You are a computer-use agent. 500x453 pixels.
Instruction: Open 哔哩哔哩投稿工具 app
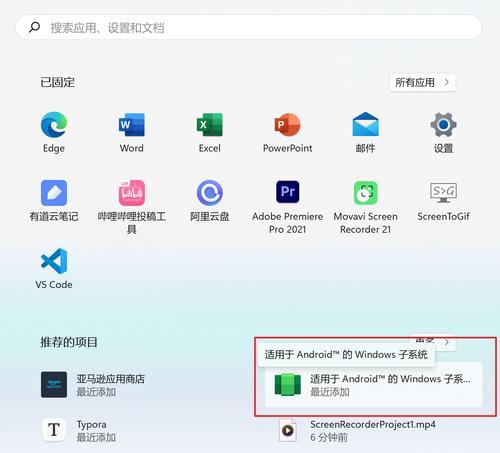coord(132,193)
